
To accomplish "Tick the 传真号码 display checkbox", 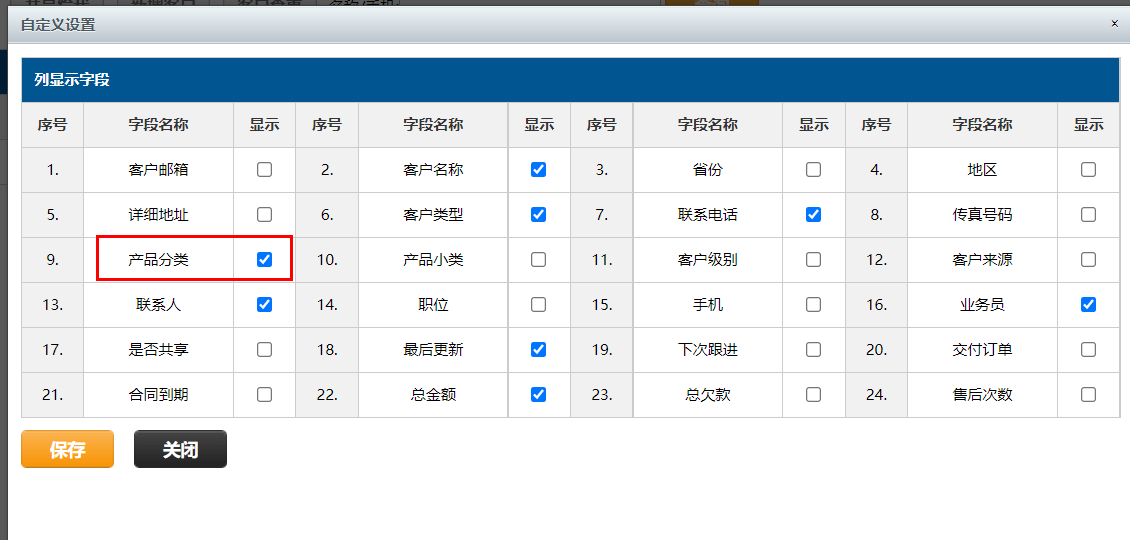I will click(x=1088, y=215).
